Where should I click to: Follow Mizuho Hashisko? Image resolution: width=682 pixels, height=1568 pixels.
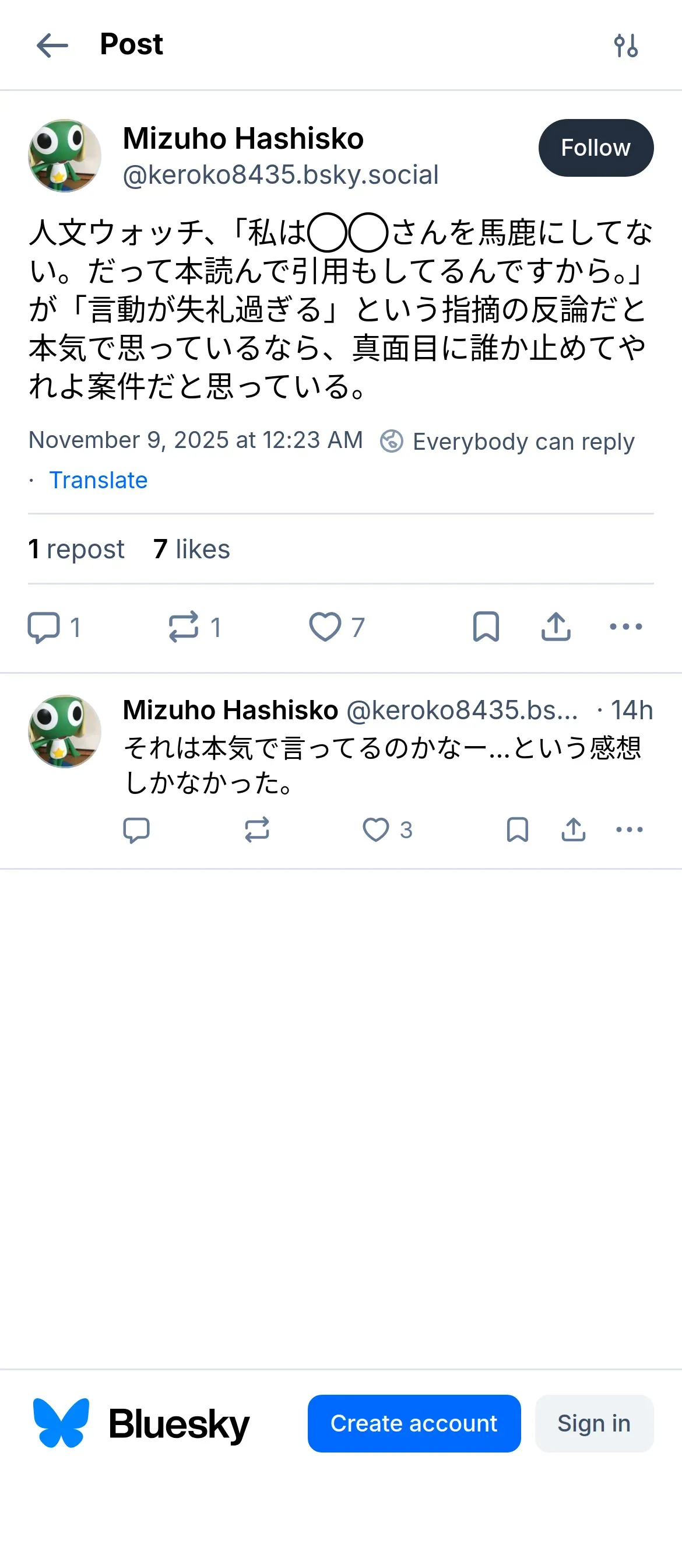[x=596, y=148]
